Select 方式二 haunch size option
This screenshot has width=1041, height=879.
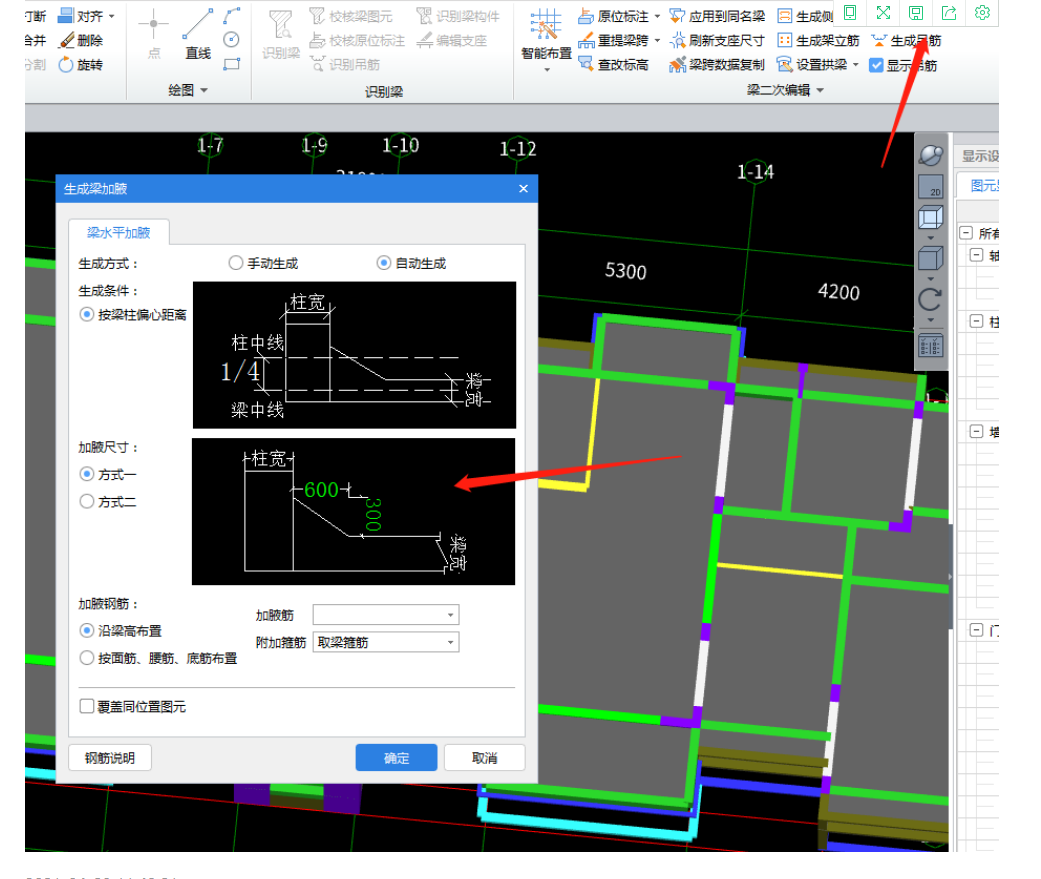[108, 501]
